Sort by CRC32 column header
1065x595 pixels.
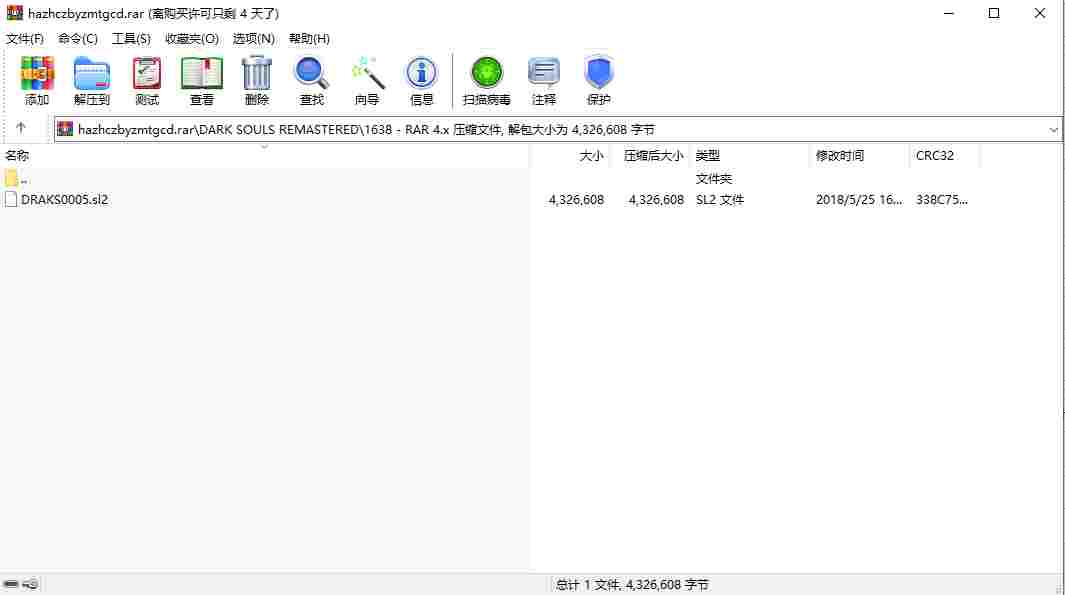pyautogui.click(x=935, y=156)
